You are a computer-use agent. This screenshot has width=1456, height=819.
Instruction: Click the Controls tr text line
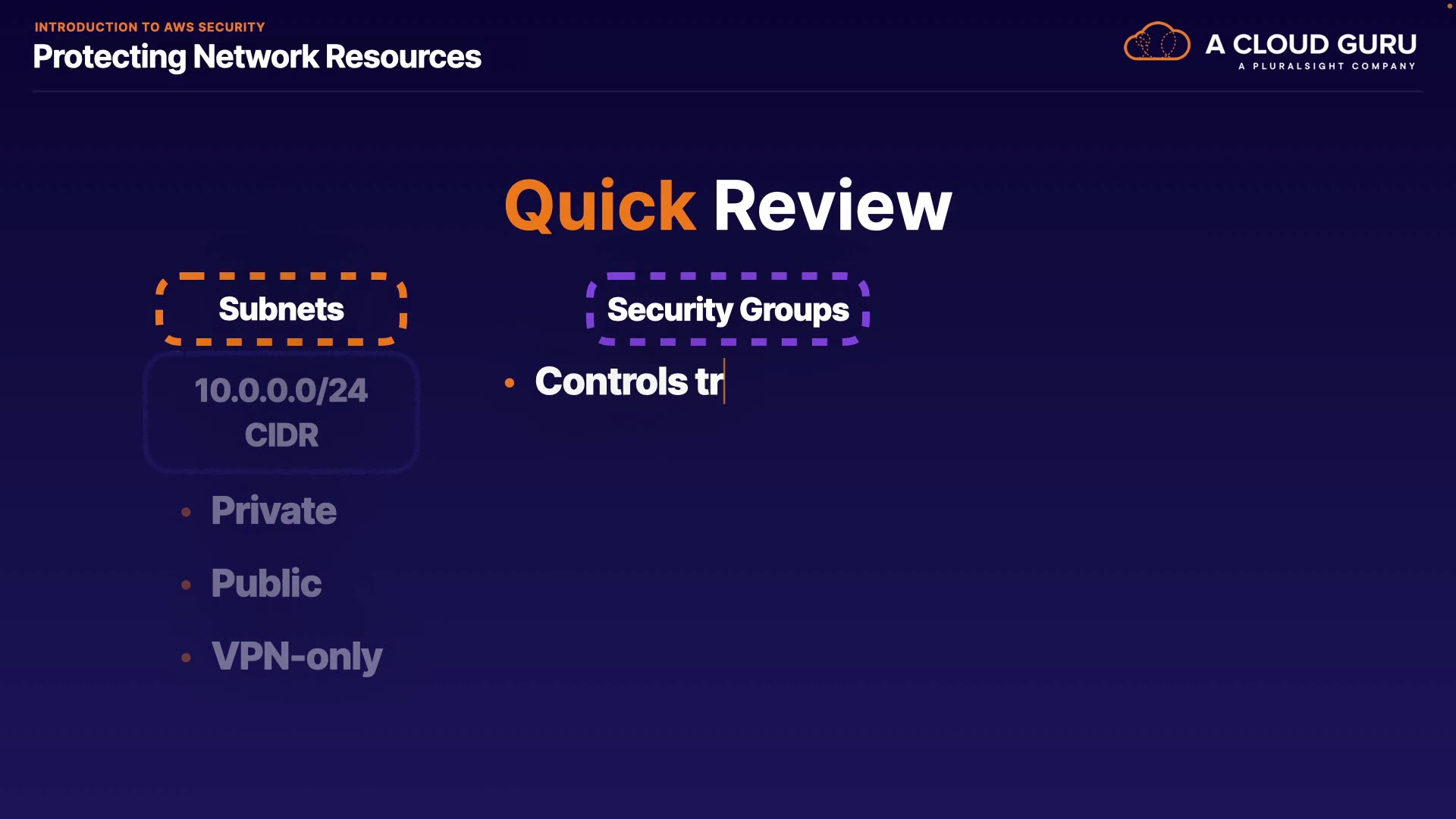click(629, 381)
